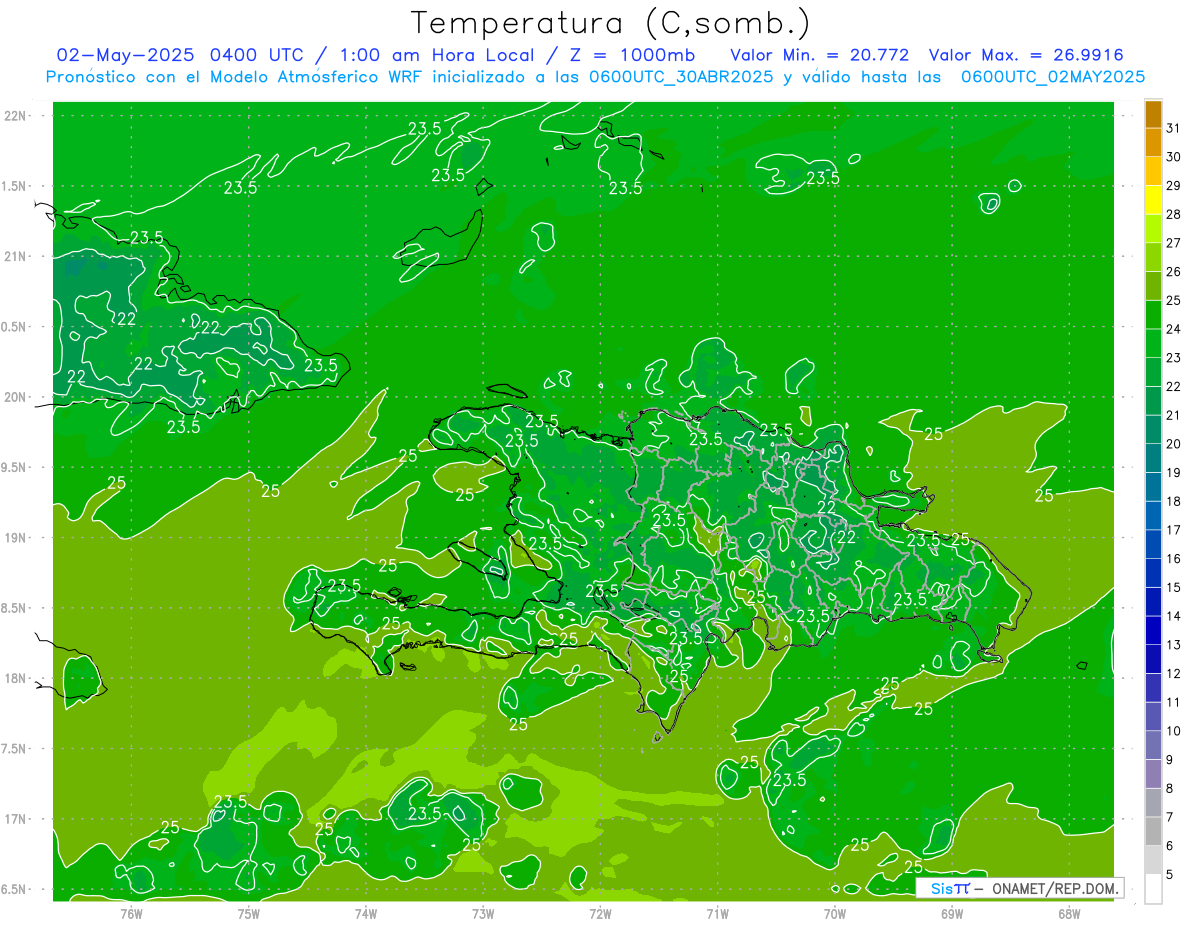The height and width of the screenshot is (927, 1200).
Task: Click the purple legend swatch between 8 and 9
Action: (1154, 774)
